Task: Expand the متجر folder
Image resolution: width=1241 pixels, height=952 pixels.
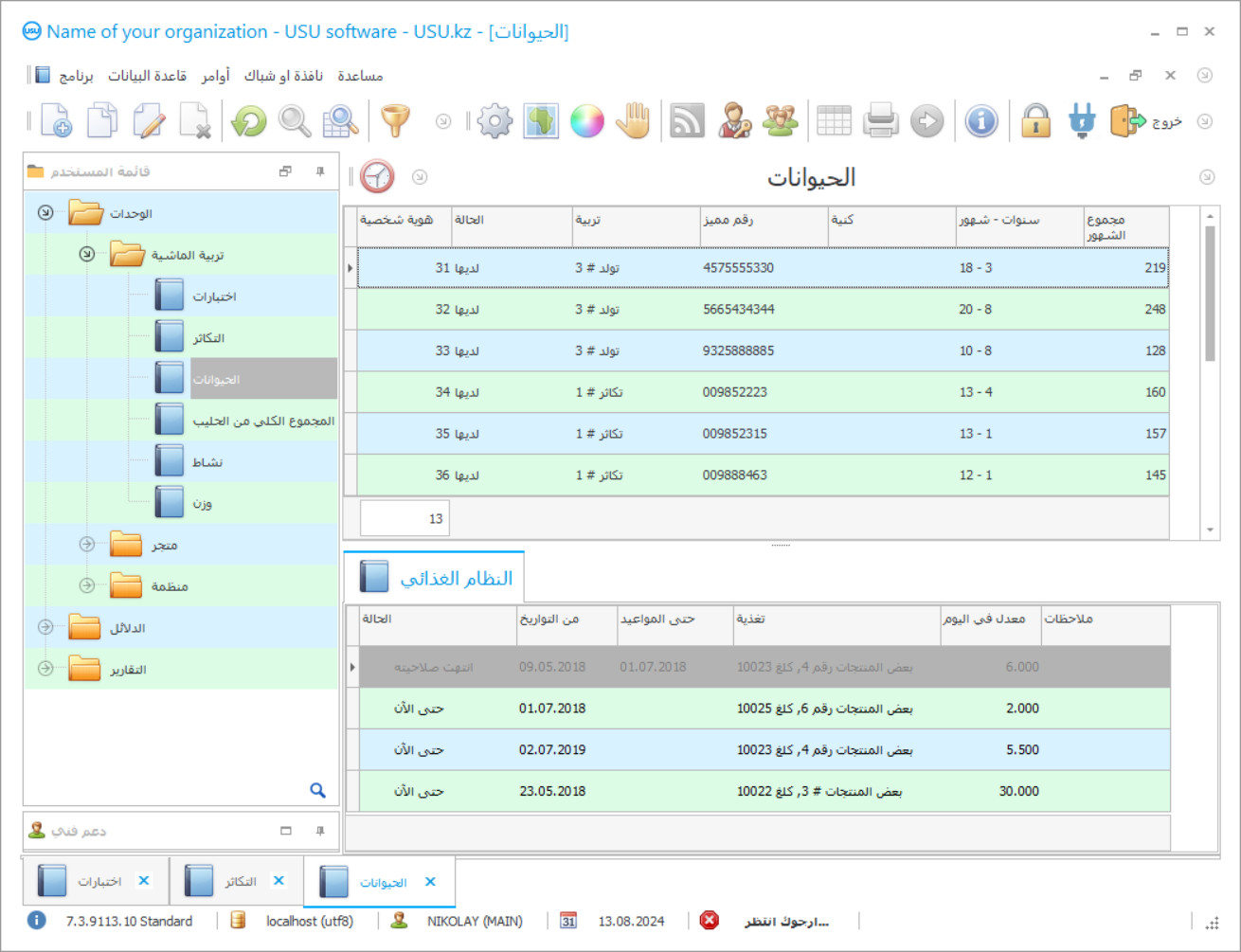Action: coord(87,545)
